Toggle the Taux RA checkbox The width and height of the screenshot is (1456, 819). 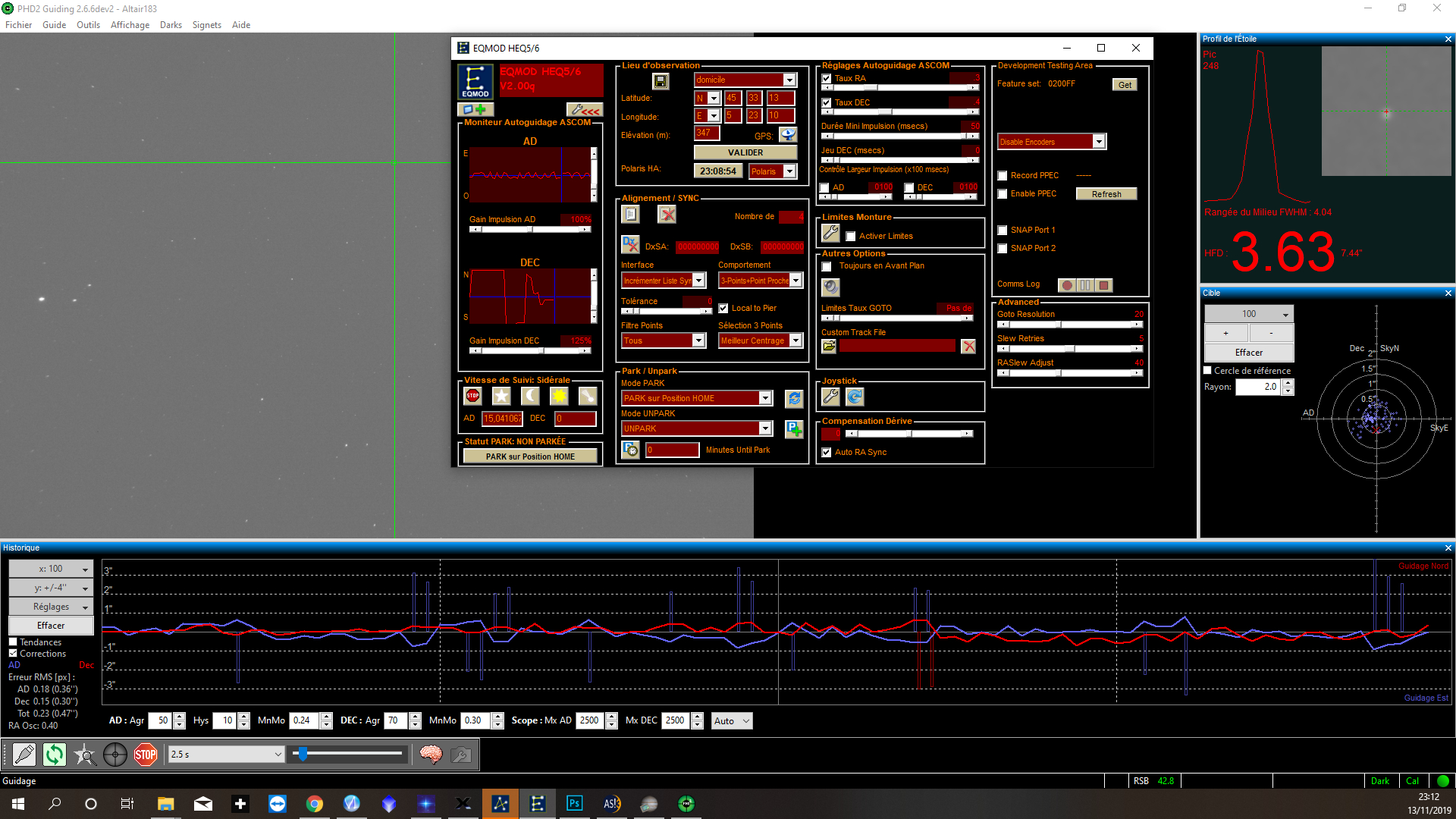pyautogui.click(x=827, y=78)
